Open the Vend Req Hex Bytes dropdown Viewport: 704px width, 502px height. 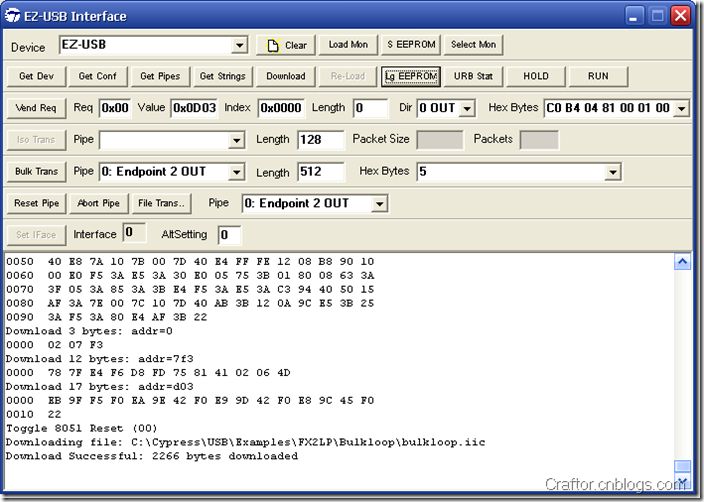tap(682, 109)
